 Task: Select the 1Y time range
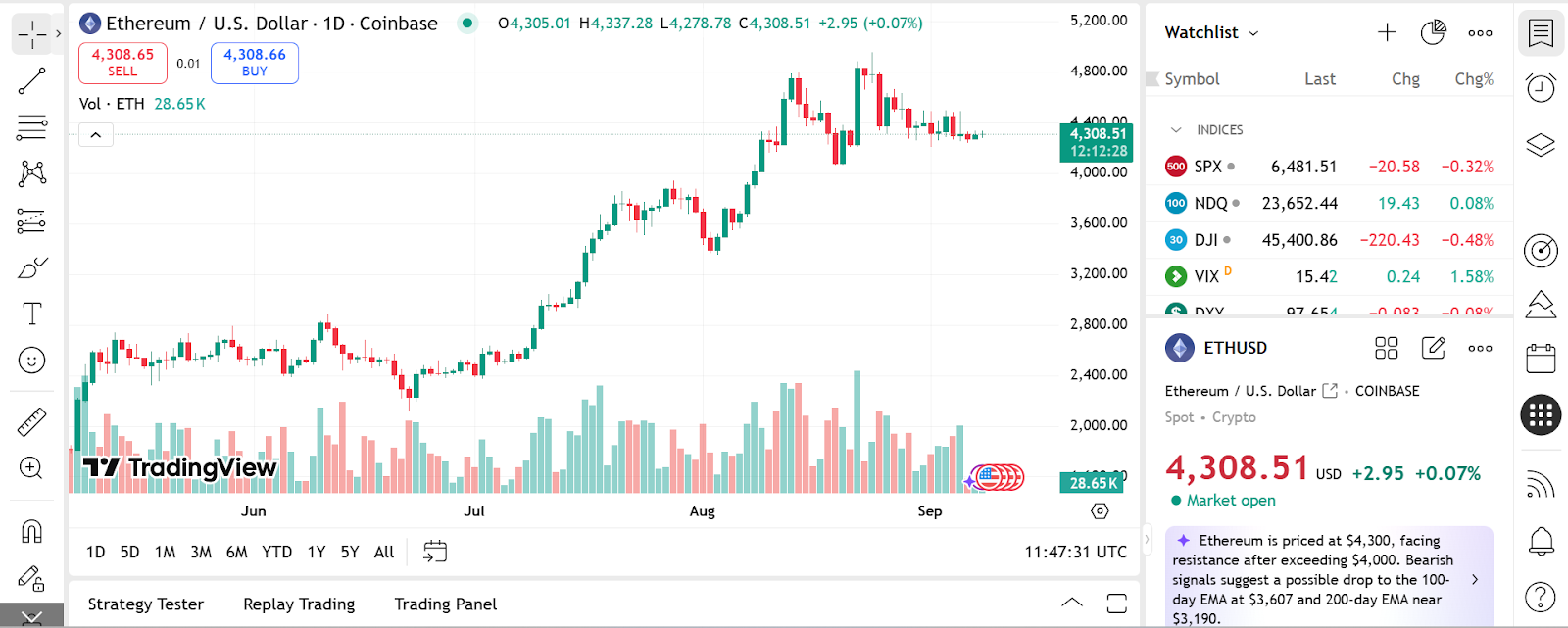pyautogui.click(x=316, y=552)
